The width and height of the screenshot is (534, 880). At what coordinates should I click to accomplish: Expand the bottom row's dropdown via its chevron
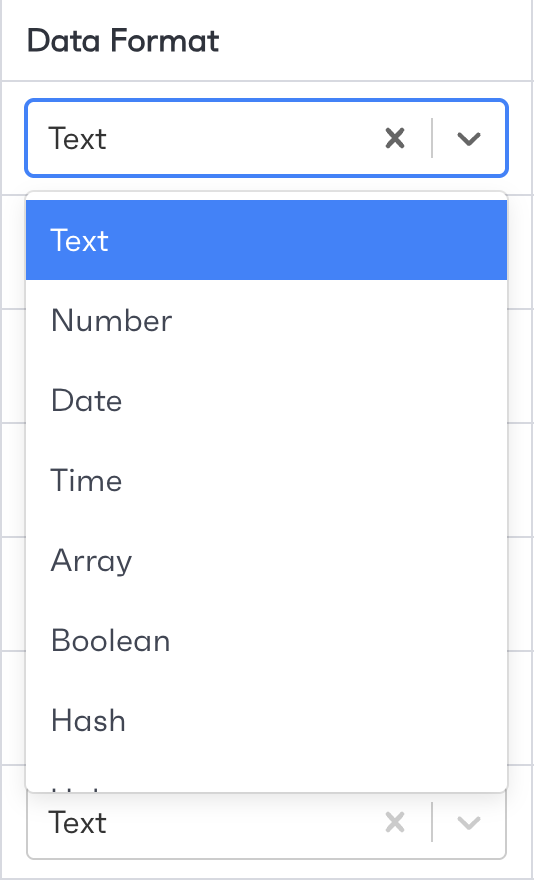click(x=469, y=823)
